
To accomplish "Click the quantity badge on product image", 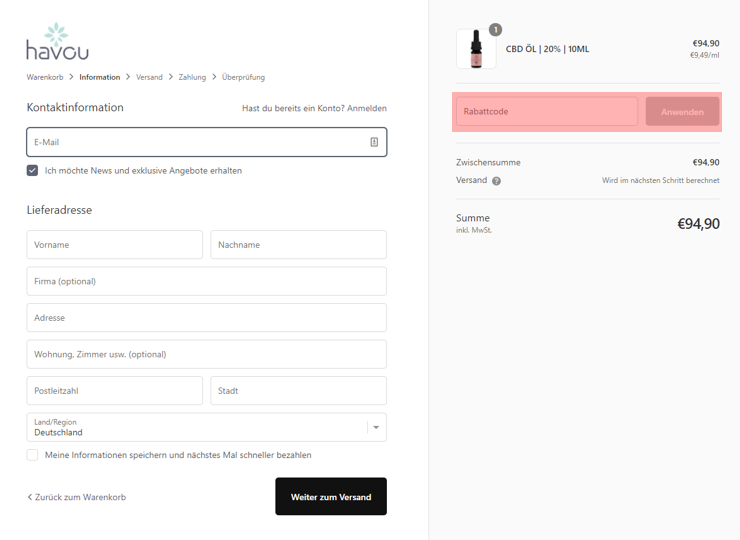I will click(495, 30).
